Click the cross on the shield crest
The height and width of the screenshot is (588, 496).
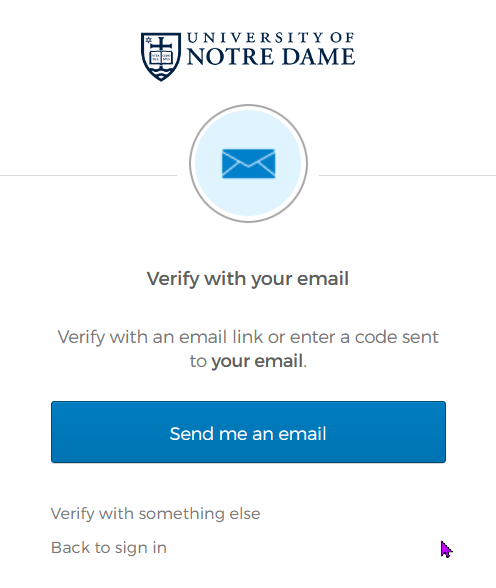(161, 45)
